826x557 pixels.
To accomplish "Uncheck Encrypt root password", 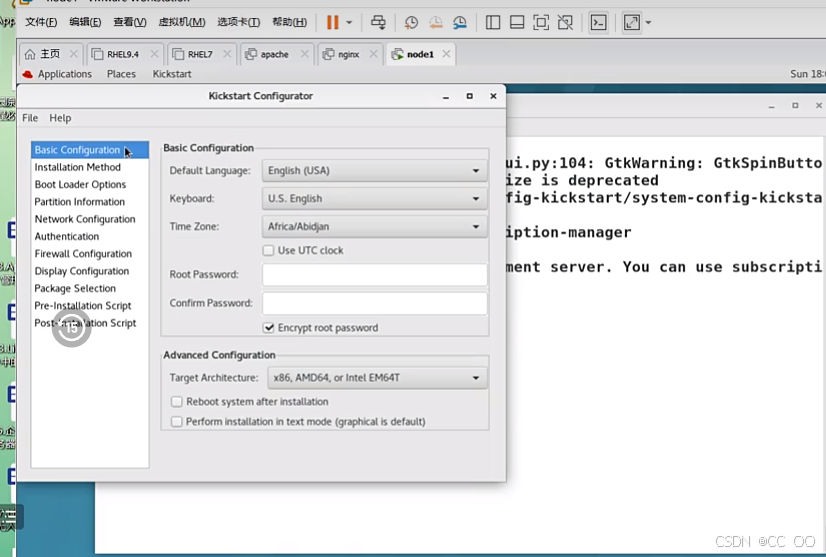I will [269, 328].
